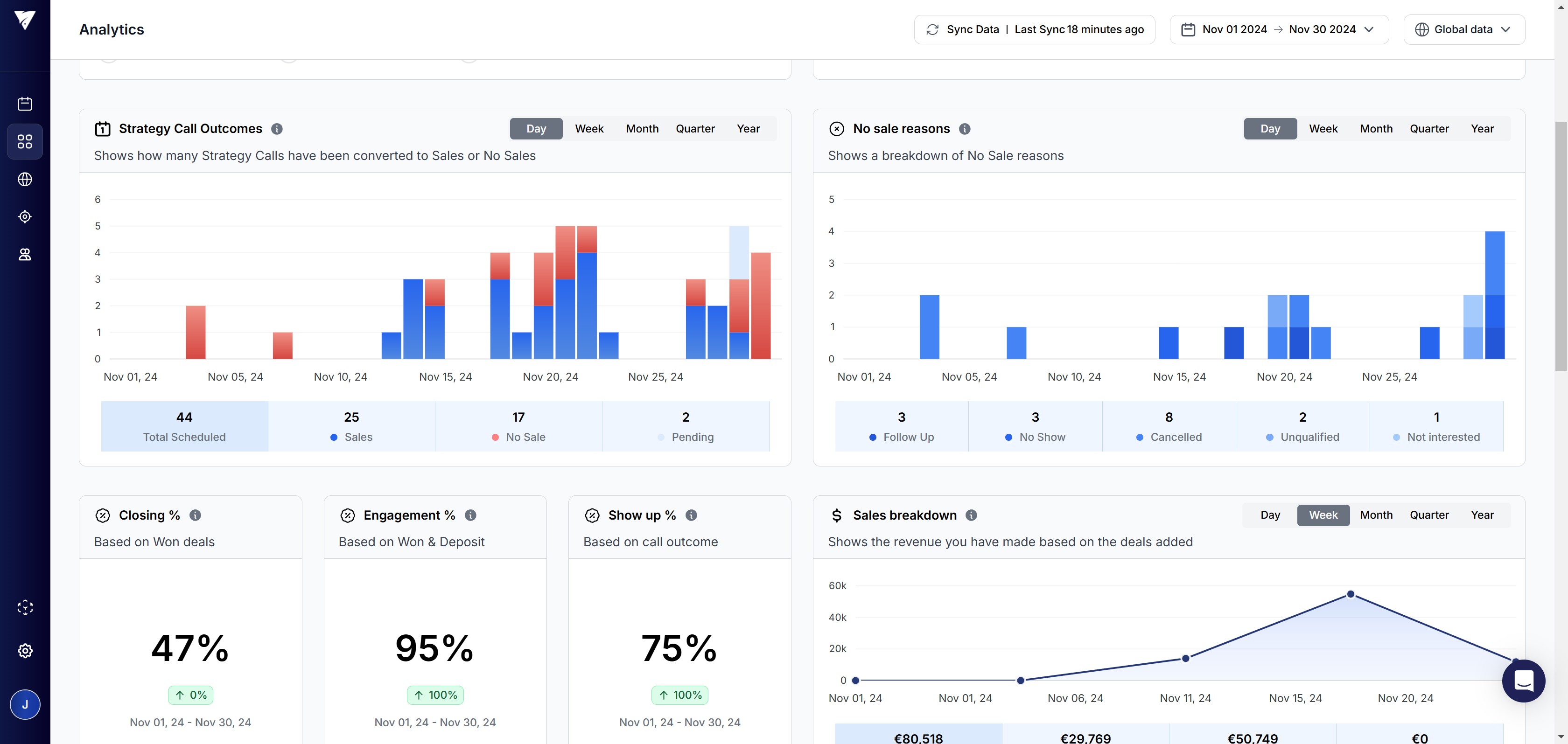1568x744 pixels.
Task: Toggle Cancelled series in reasons legend
Action: click(1169, 437)
